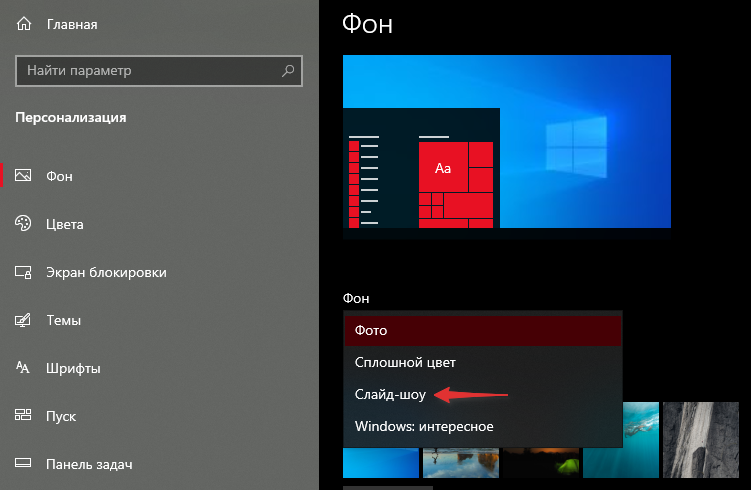Screen dimensions: 751x490
Task: Click the magnifier icon in search box
Action: (x=288, y=71)
